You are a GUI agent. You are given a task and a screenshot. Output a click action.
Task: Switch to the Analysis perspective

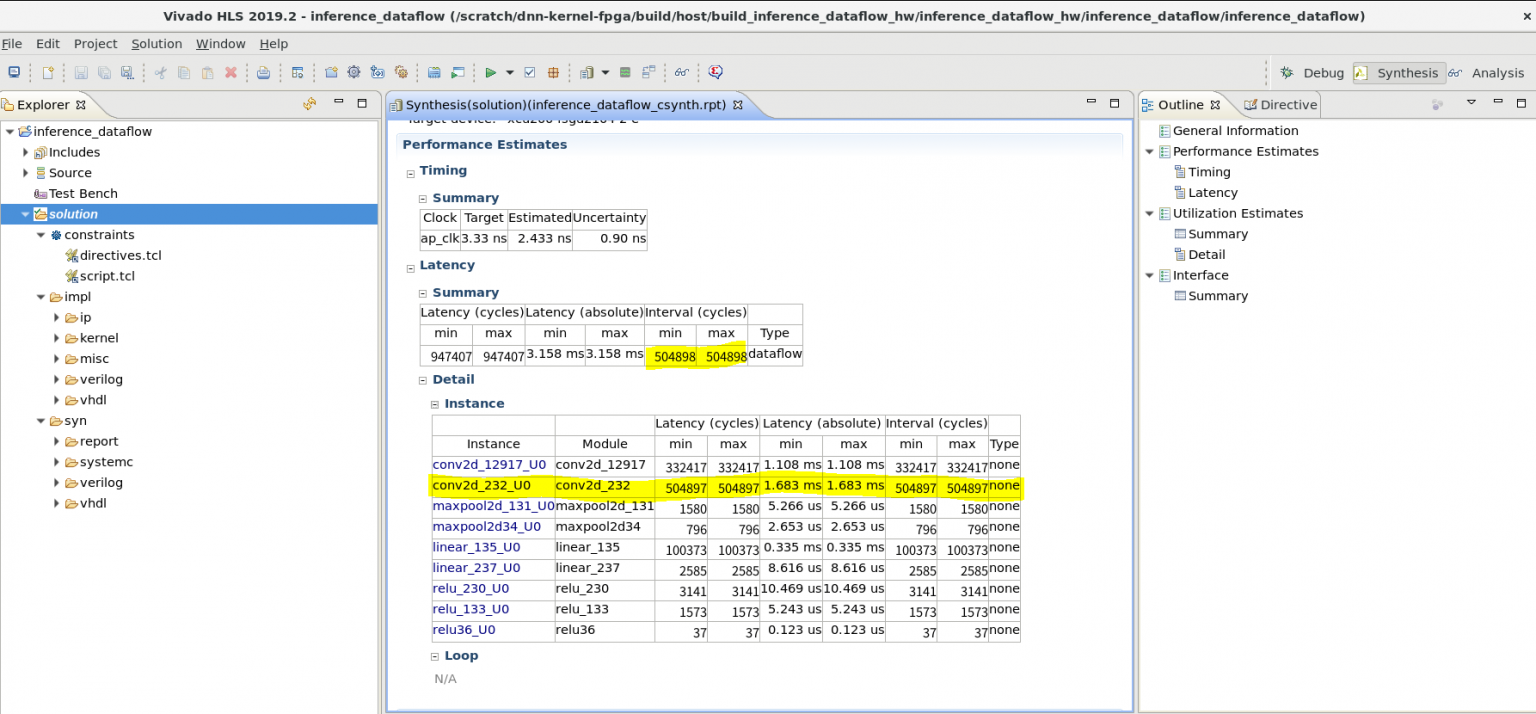point(1486,73)
